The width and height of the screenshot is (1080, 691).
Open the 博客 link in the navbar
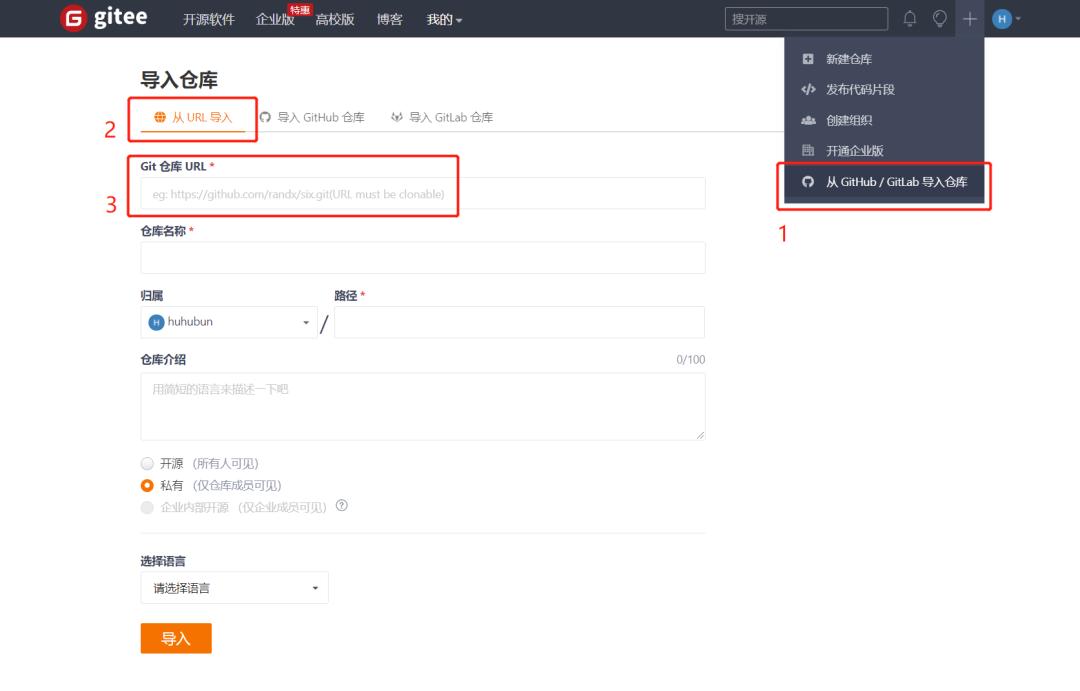(x=389, y=18)
